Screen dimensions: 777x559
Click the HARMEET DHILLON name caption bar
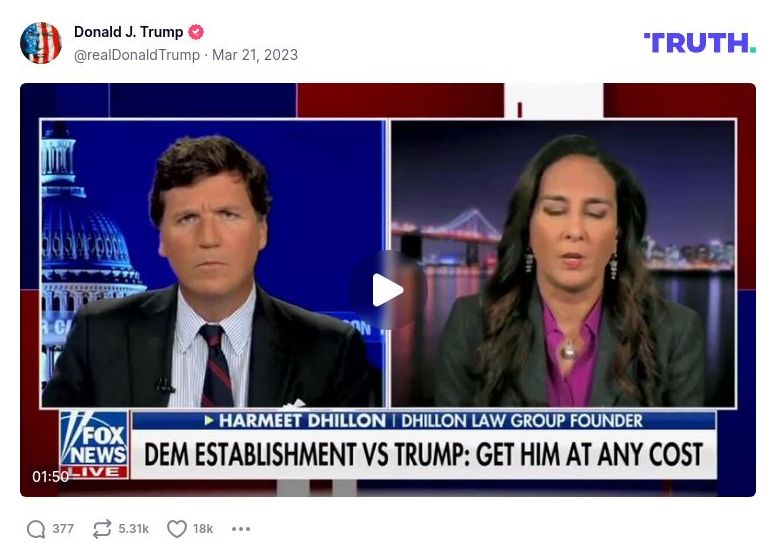(424, 421)
